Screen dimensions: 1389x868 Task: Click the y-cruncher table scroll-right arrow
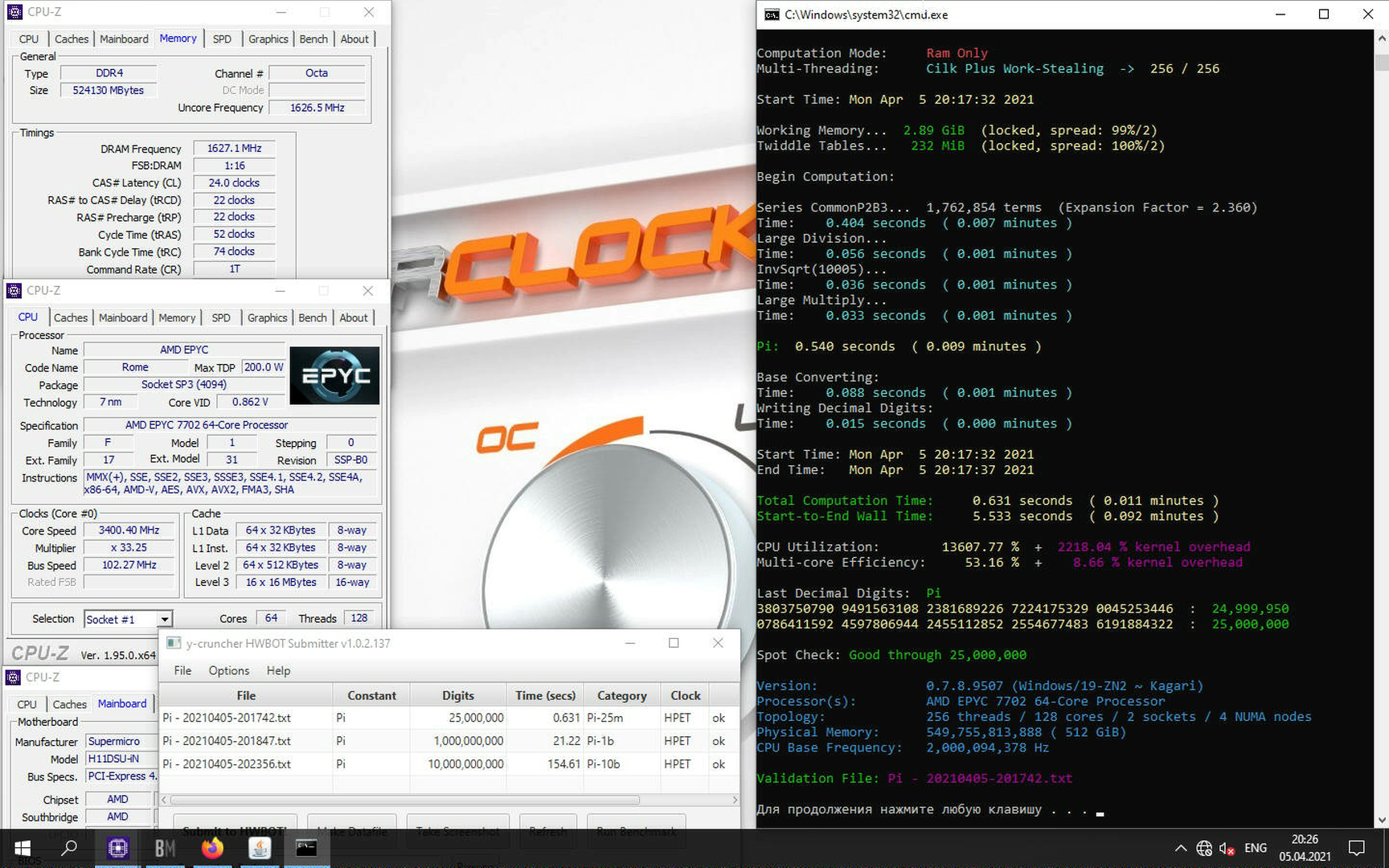click(x=735, y=800)
